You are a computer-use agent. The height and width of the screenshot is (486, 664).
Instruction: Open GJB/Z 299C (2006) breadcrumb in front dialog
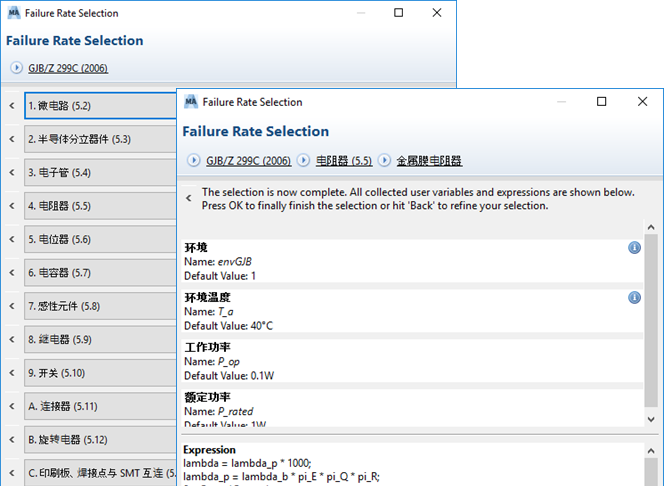pos(248,160)
